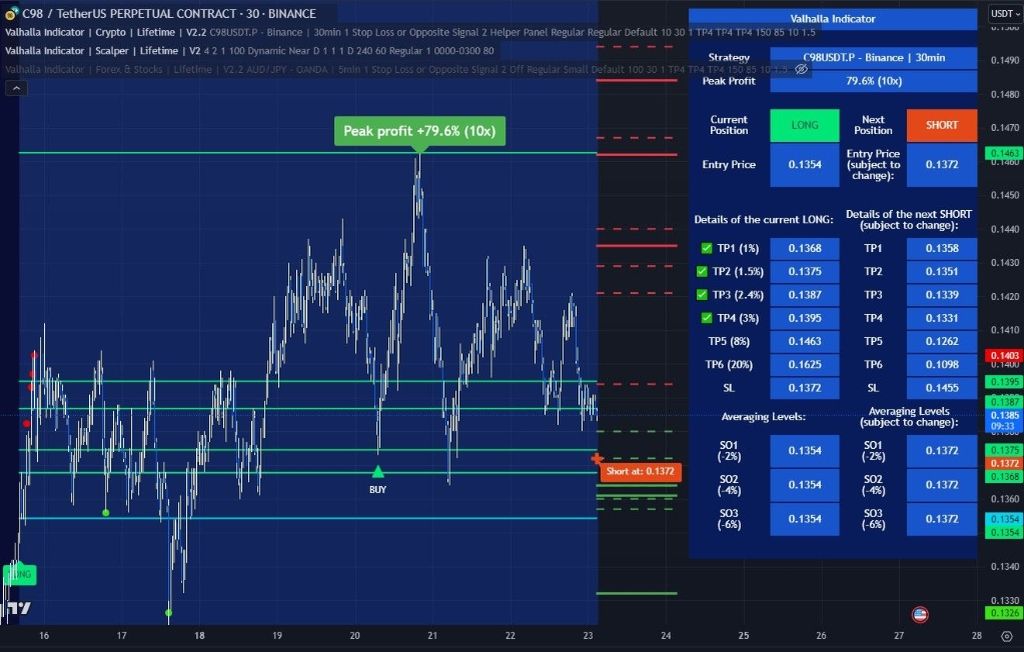
Task: Click the 'Averaging Levels:' heading for LONG
Action: 763,417
